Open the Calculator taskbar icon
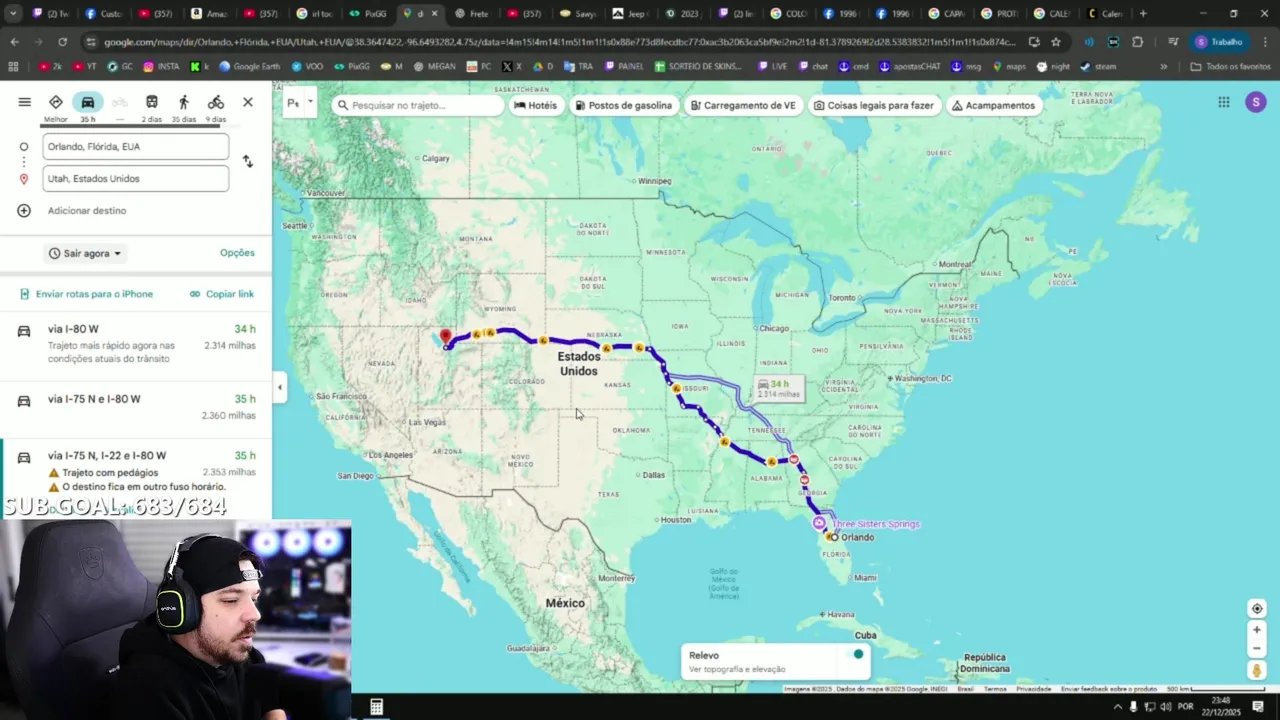Viewport: 1280px width, 720px height. (376, 707)
